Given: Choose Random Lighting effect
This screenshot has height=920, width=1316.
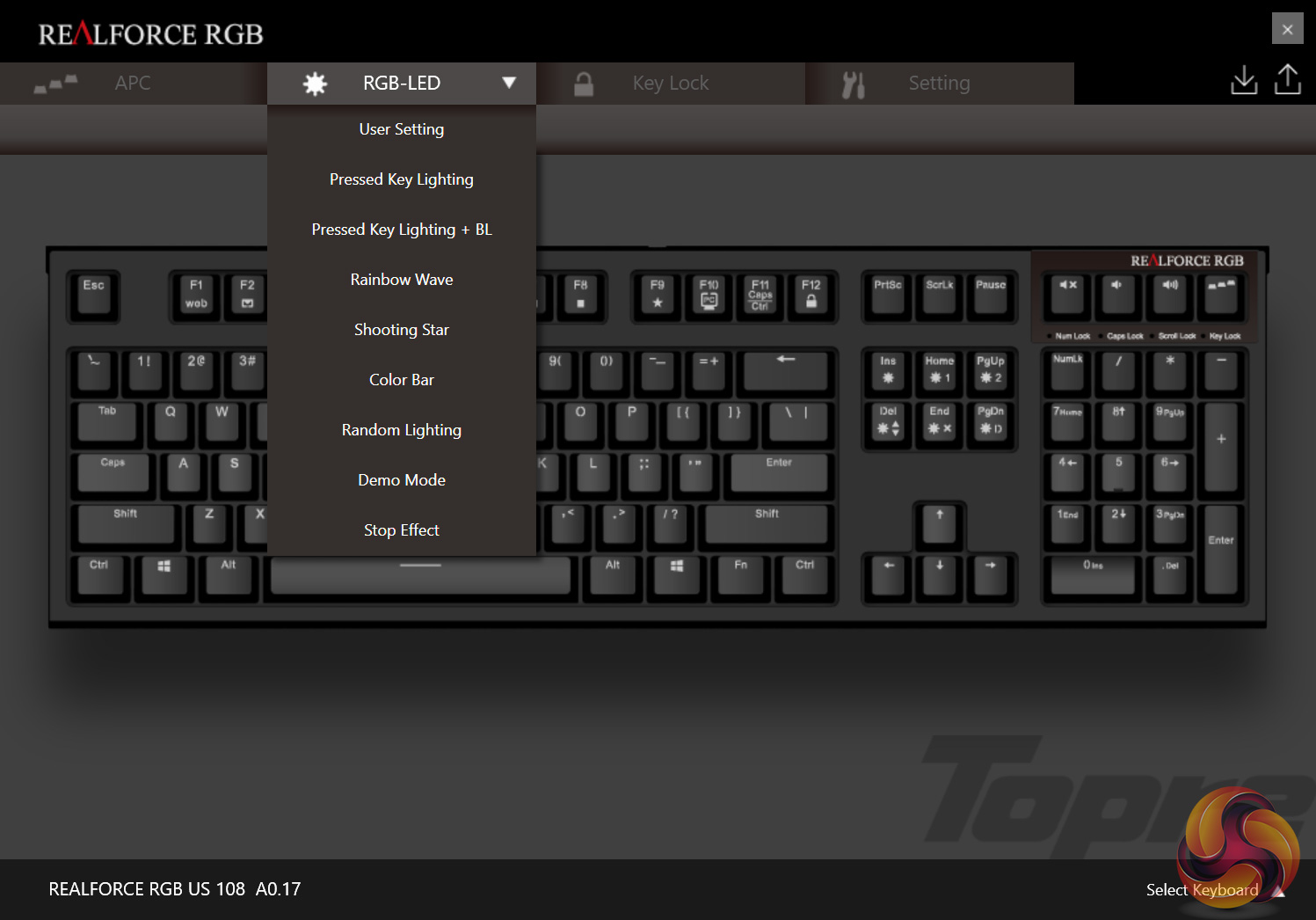Looking at the screenshot, I should pos(402,430).
